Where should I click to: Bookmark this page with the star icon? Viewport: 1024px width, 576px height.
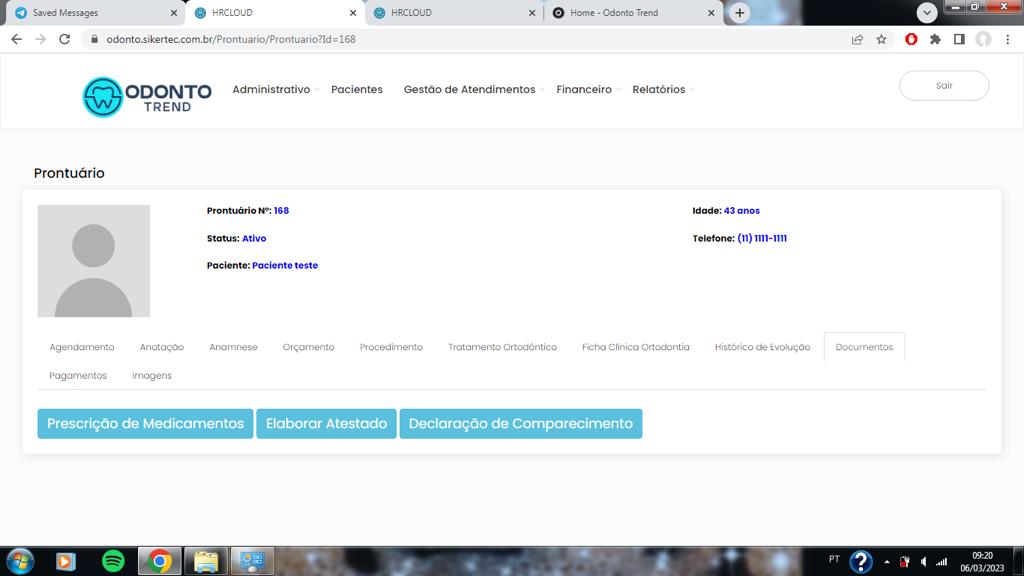881,39
